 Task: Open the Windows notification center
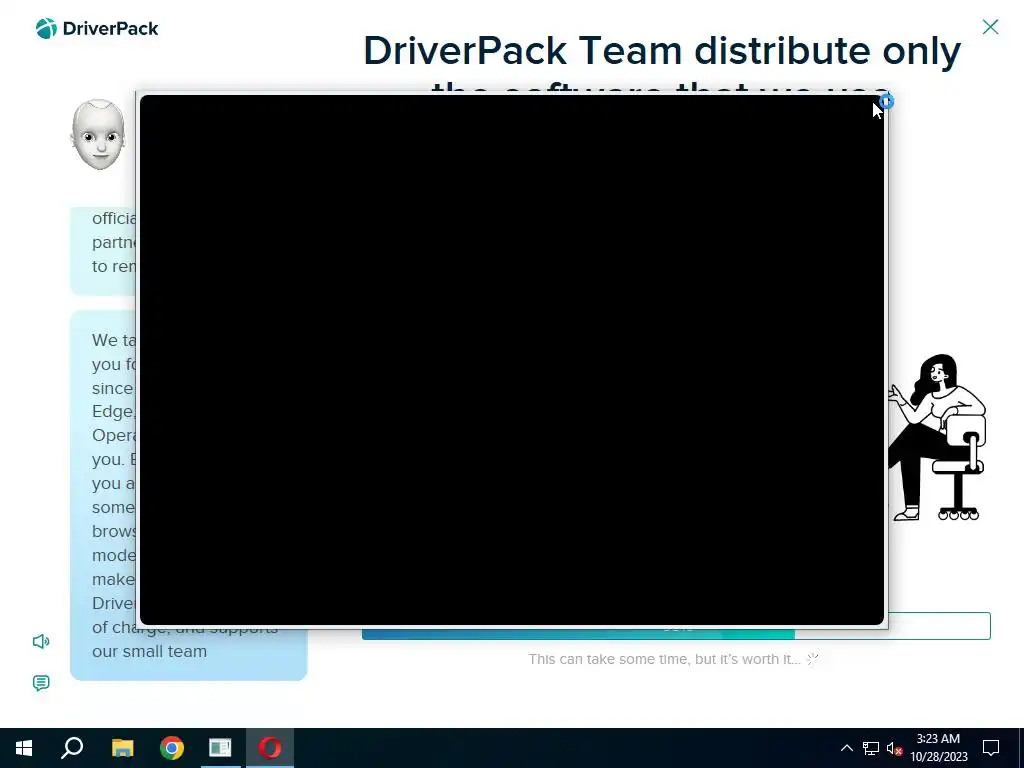click(991, 748)
